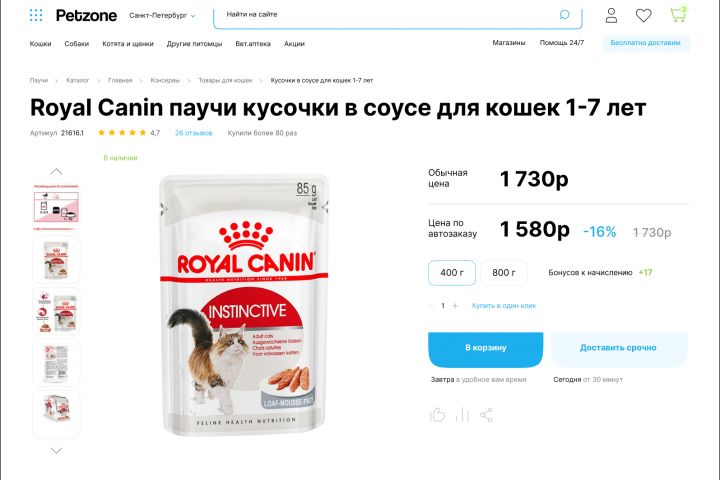Click the share icon
This screenshot has height=480, width=720.
[x=486, y=415]
